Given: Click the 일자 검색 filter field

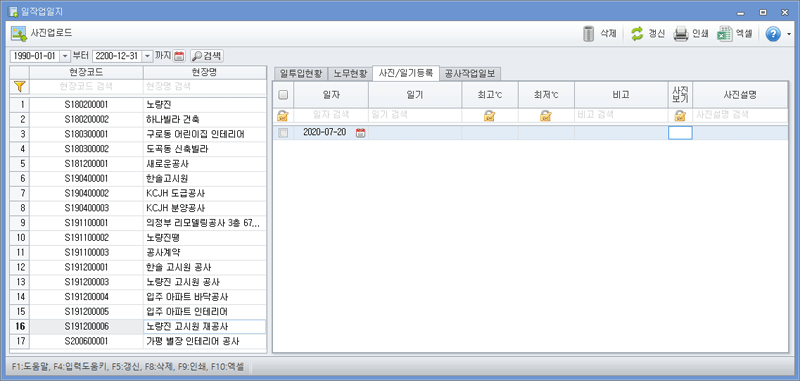Looking at the screenshot, I should point(331,115).
